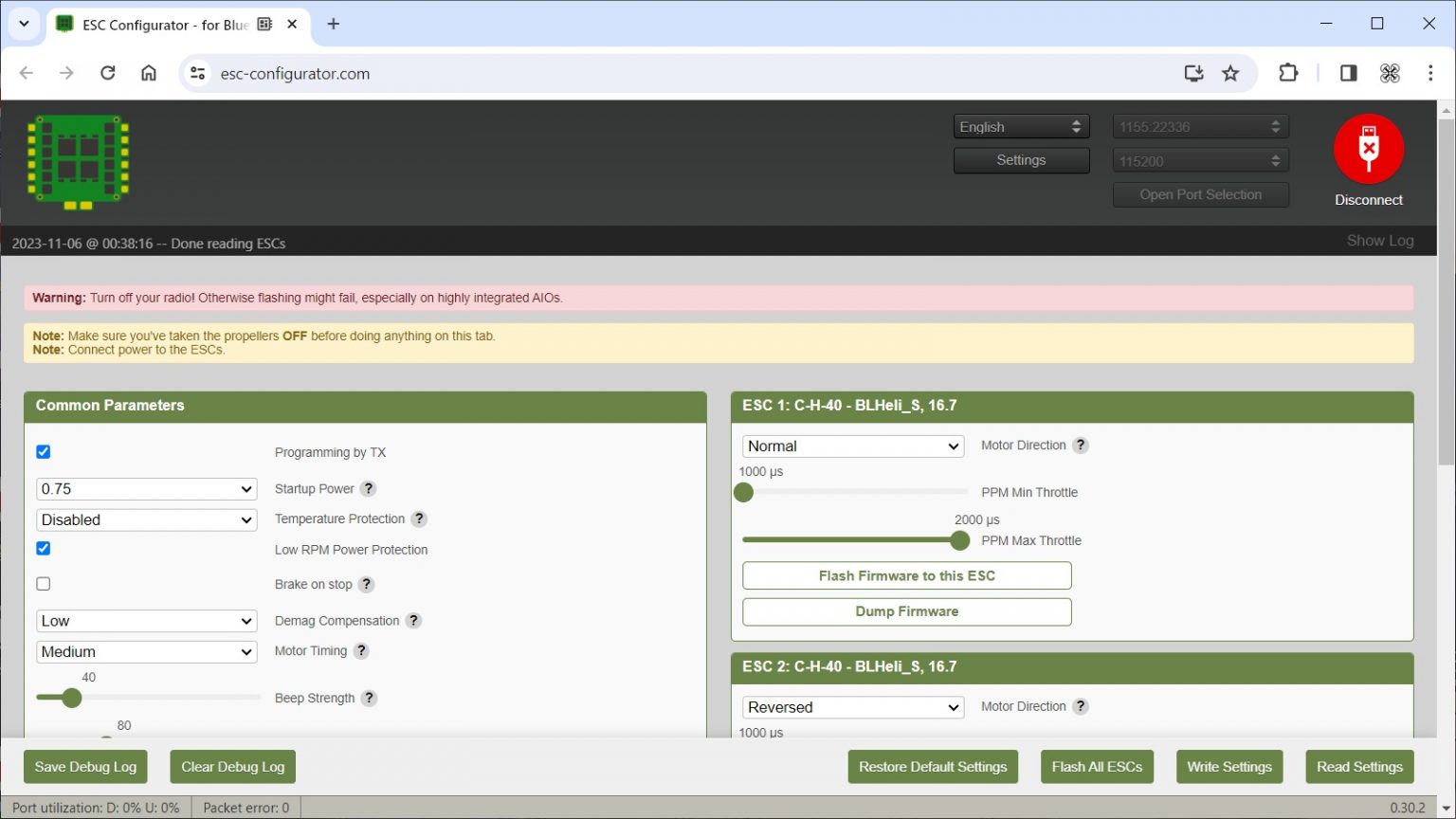Click version 0.30.2 in status bar
Viewport: 1456px width, 819px height.
[x=1408, y=808]
